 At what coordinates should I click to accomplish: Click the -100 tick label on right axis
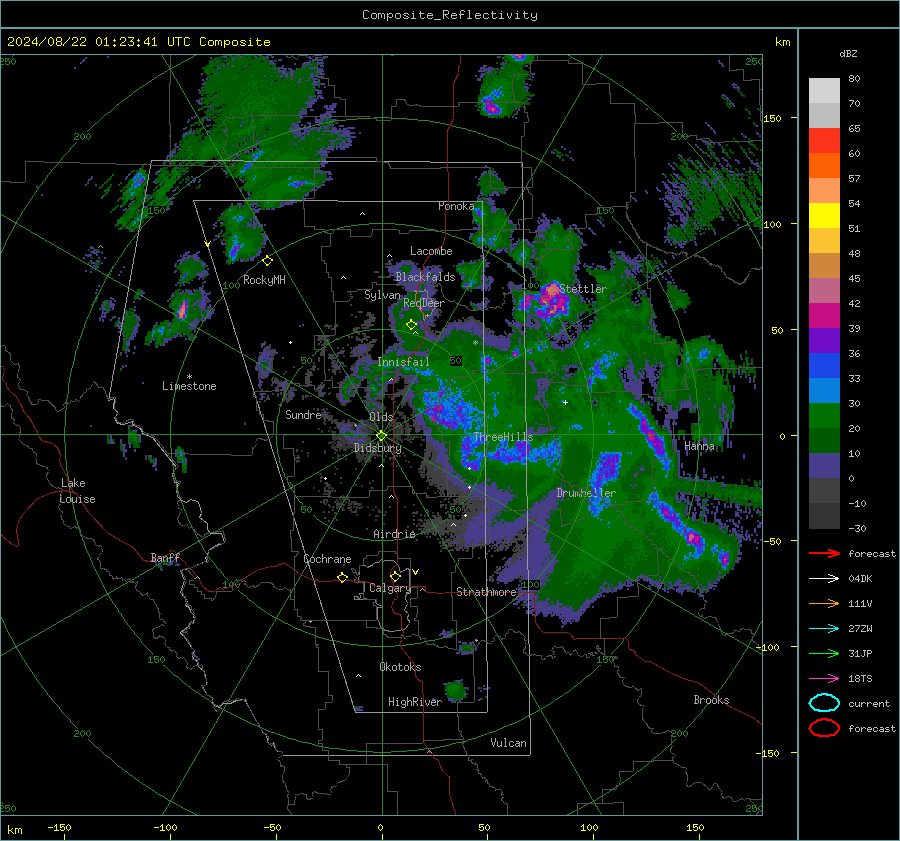[x=767, y=648]
